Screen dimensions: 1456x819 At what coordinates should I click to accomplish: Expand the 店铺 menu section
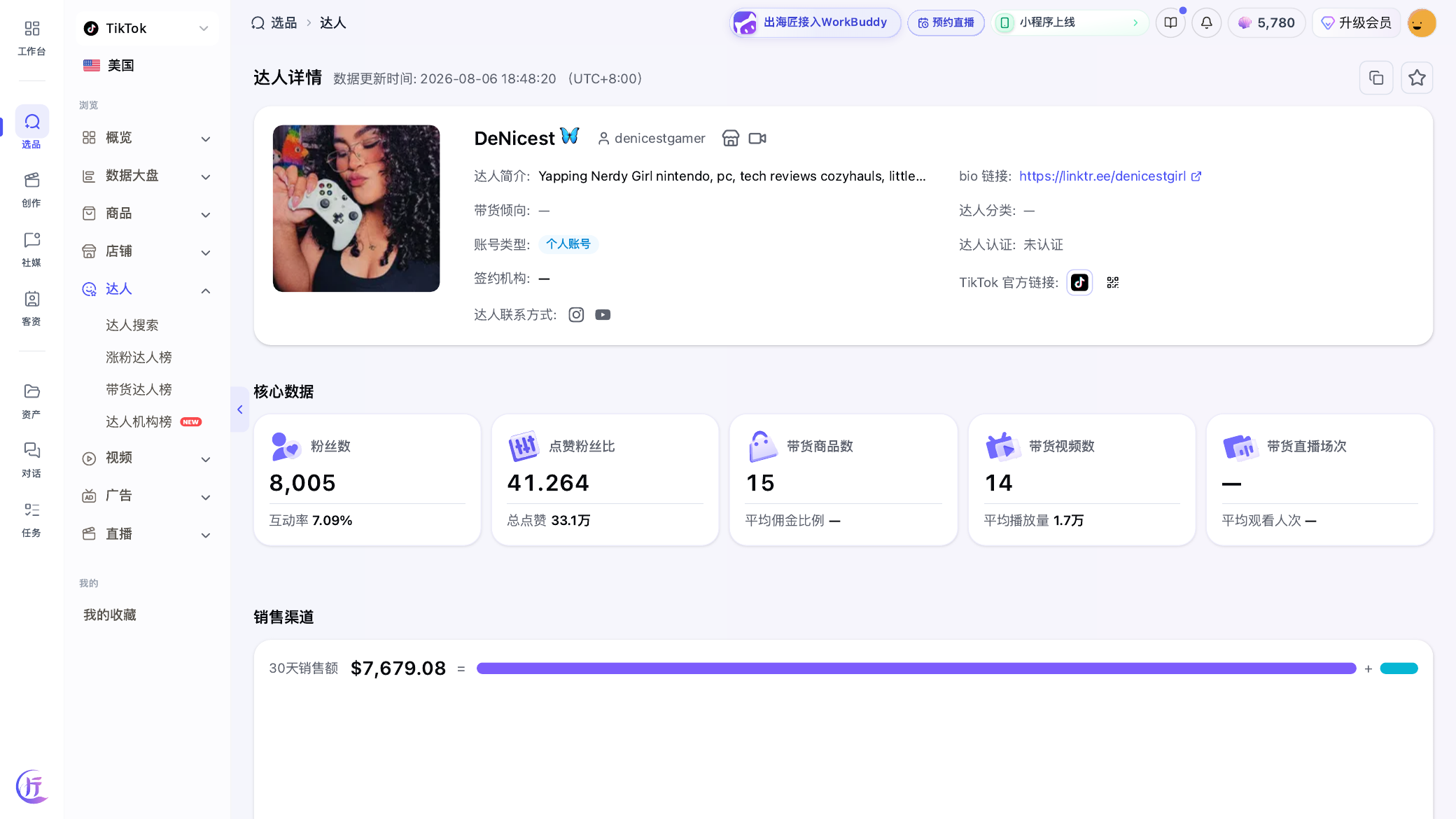(147, 251)
